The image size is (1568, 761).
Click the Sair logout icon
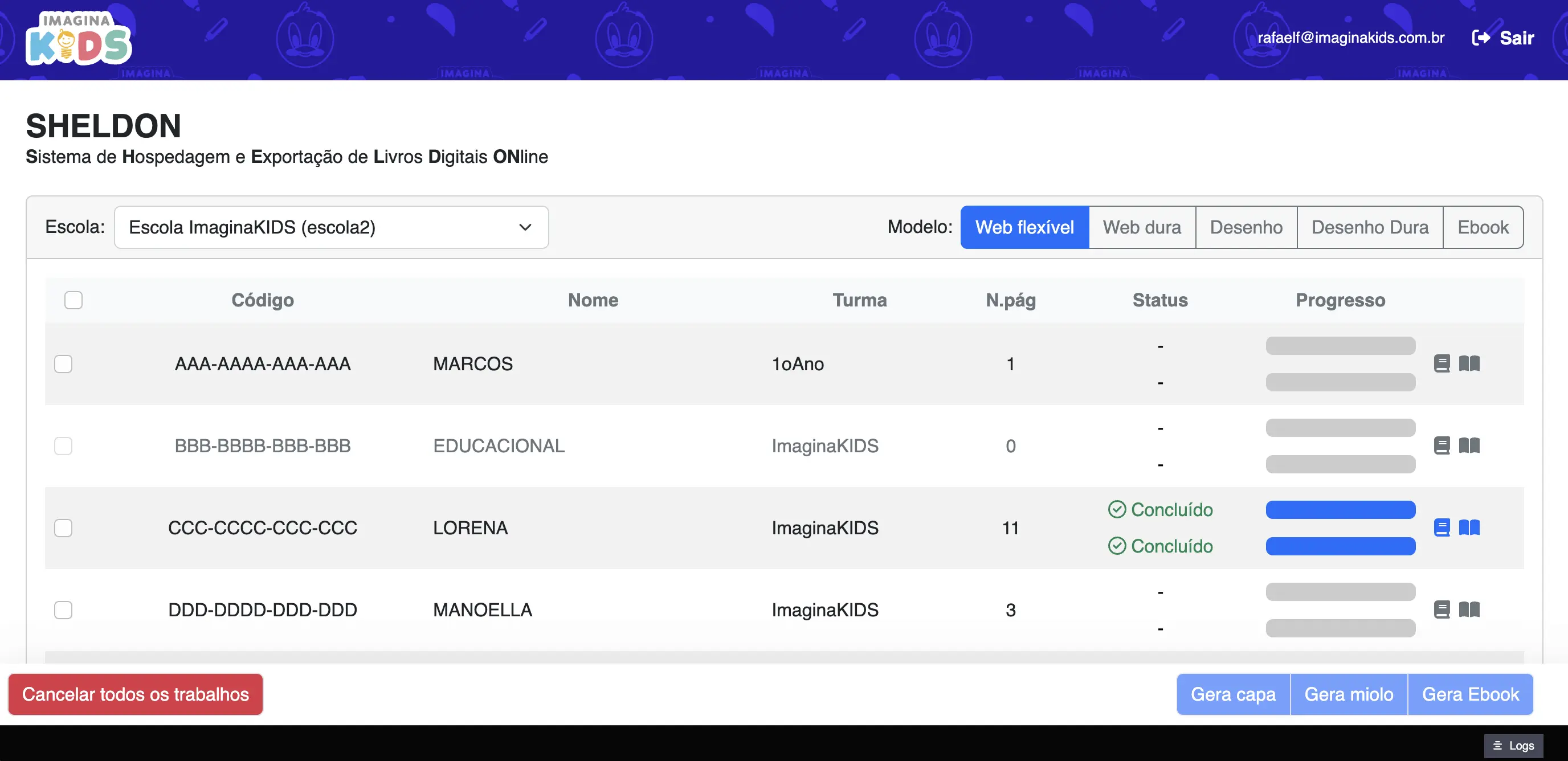(x=1481, y=38)
